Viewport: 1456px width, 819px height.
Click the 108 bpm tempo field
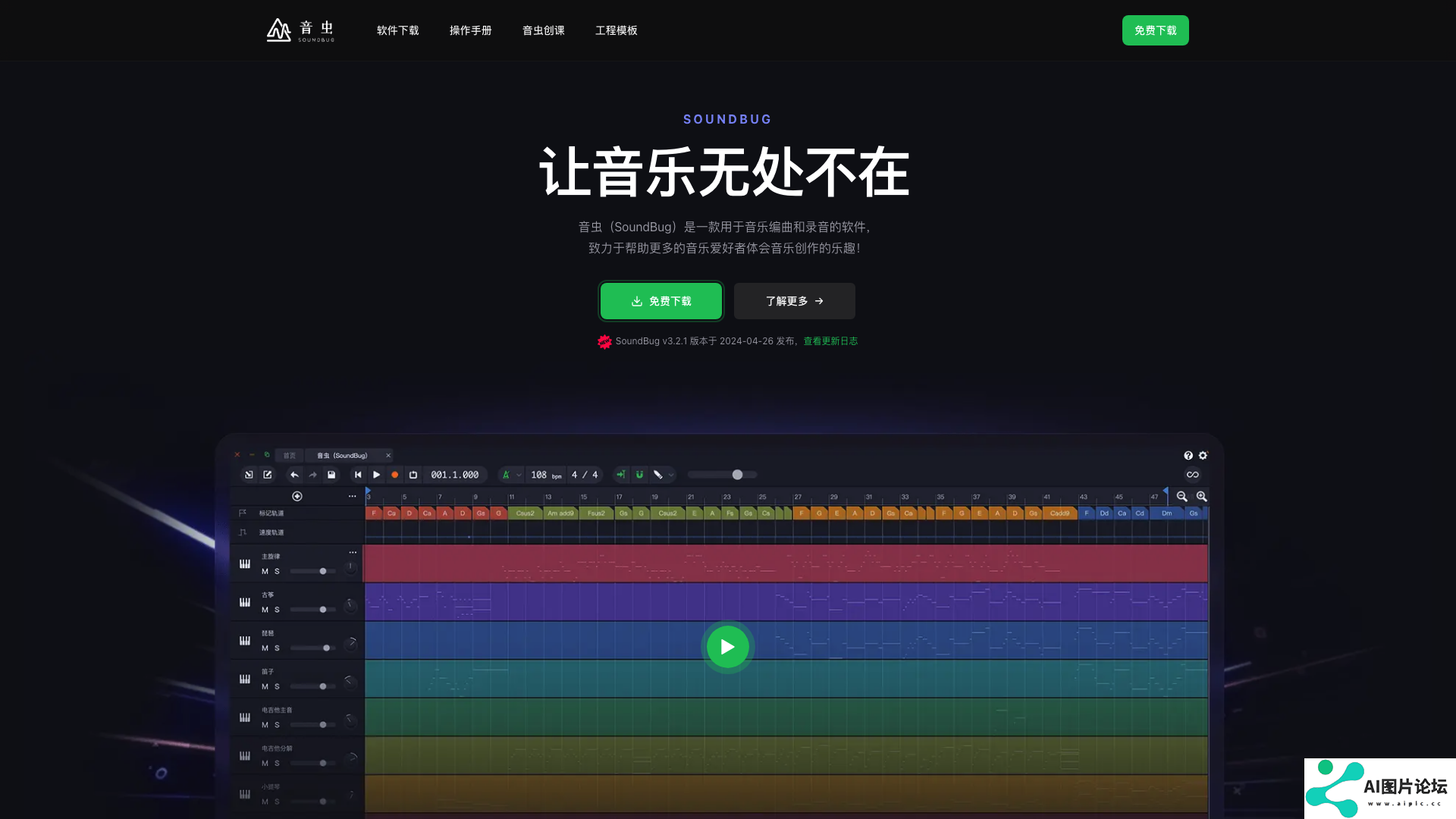(546, 475)
